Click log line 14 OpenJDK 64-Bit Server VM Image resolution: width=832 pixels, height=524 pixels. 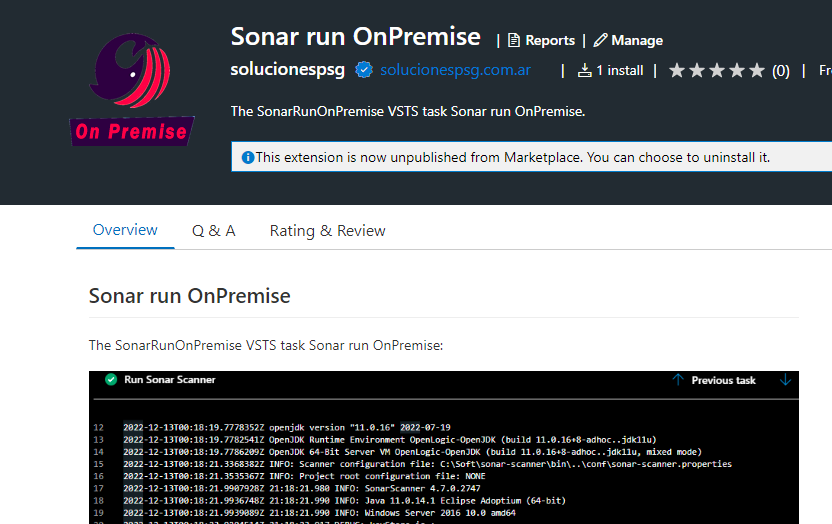[412, 452]
